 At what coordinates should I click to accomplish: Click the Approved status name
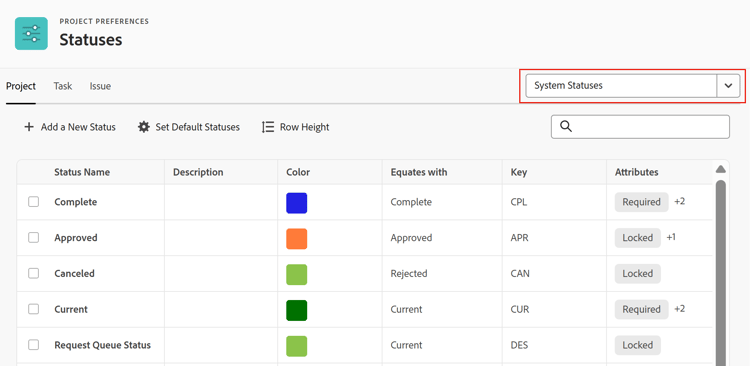pyautogui.click(x=76, y=238)
